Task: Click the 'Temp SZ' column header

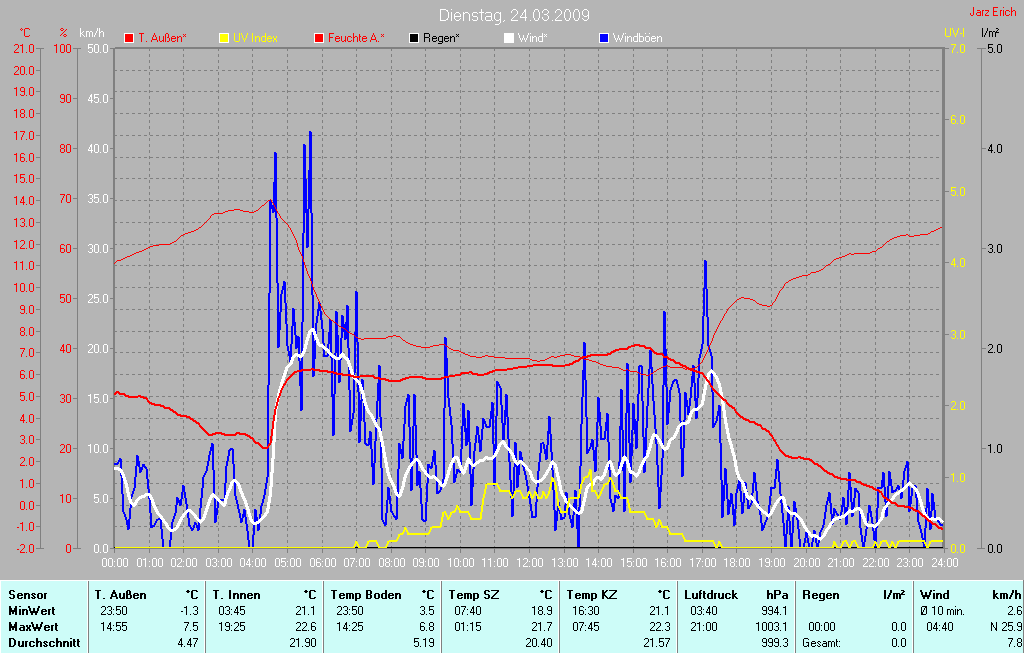Action: (x=473, y=595)
